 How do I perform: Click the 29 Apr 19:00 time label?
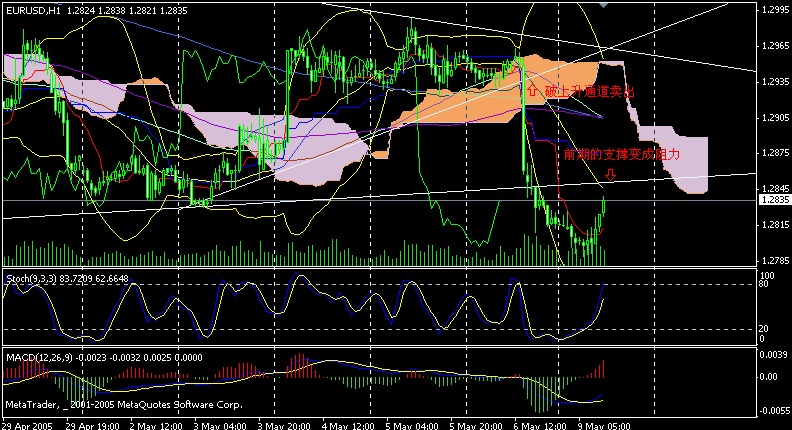(x=93, y=425)
